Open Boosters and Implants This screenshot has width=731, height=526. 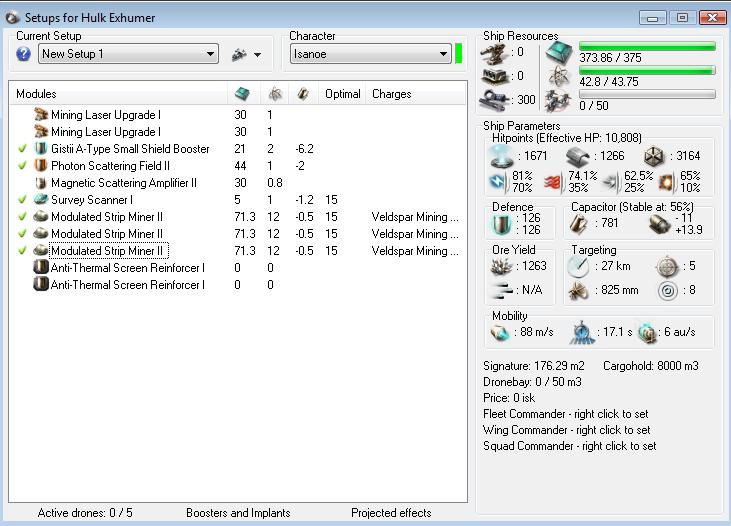pyautogui.click(x=238, y=513)
